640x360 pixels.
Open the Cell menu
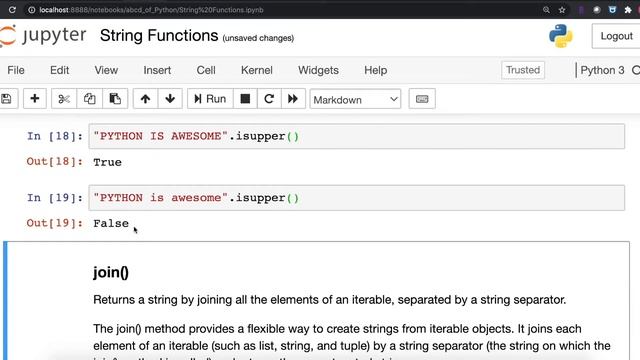pos(206,70)
